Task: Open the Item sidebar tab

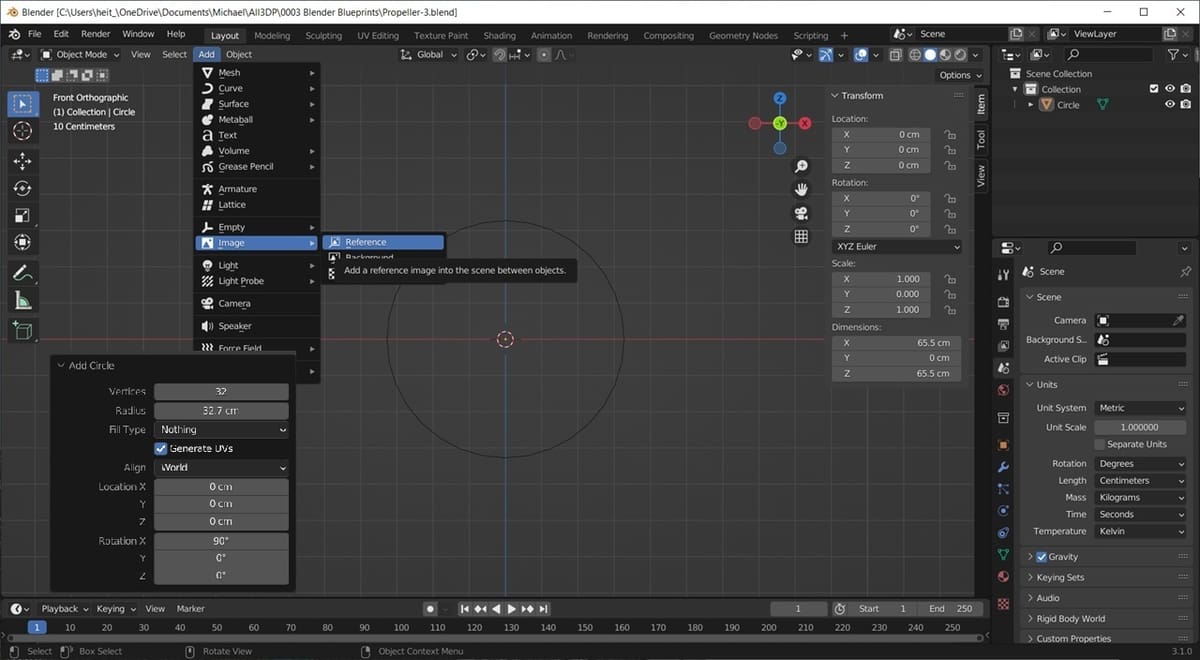Action: [x=981, y=103]
